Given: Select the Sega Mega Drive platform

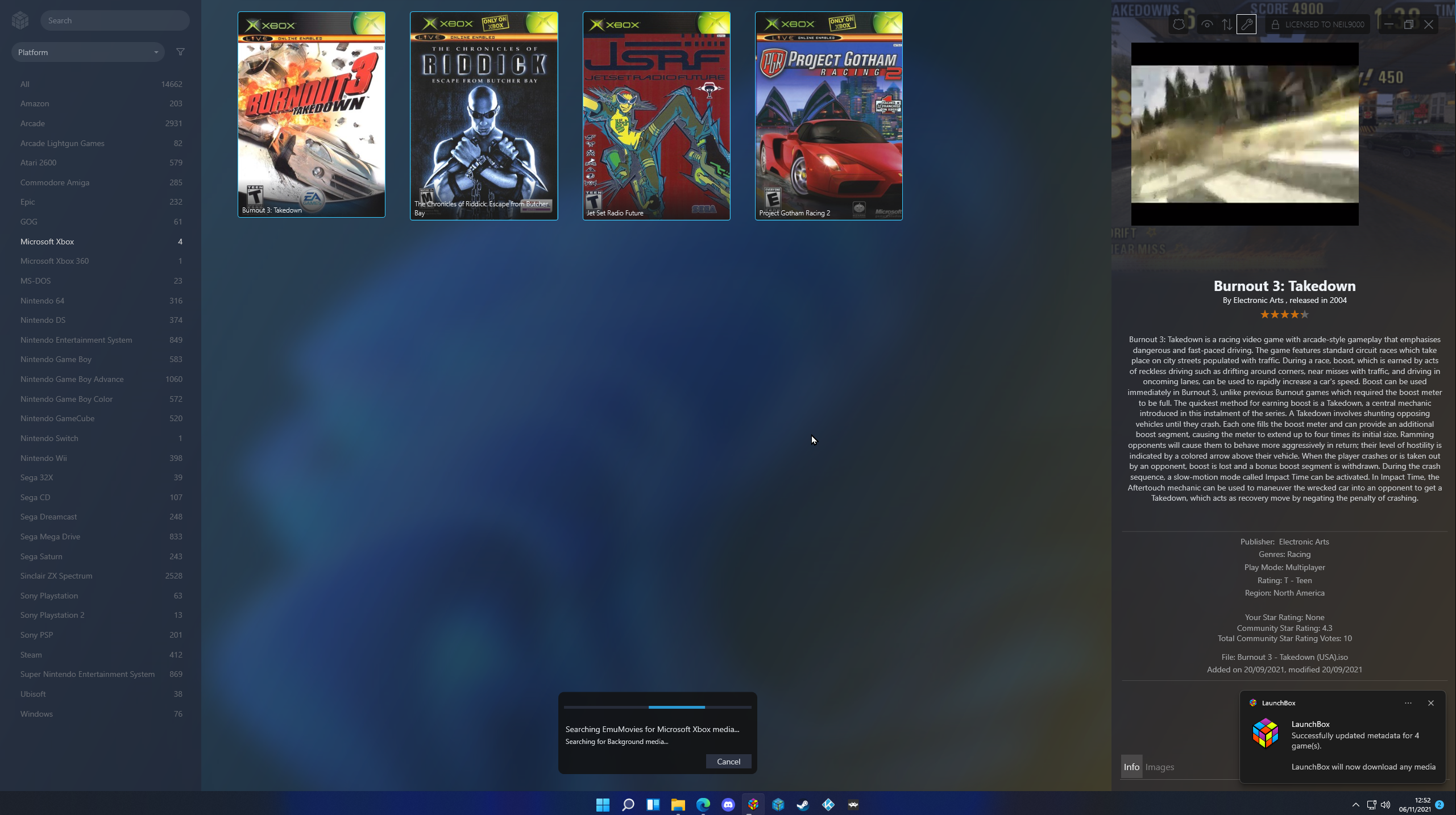Looking at the screenshot, I should [x=101, y=537].
